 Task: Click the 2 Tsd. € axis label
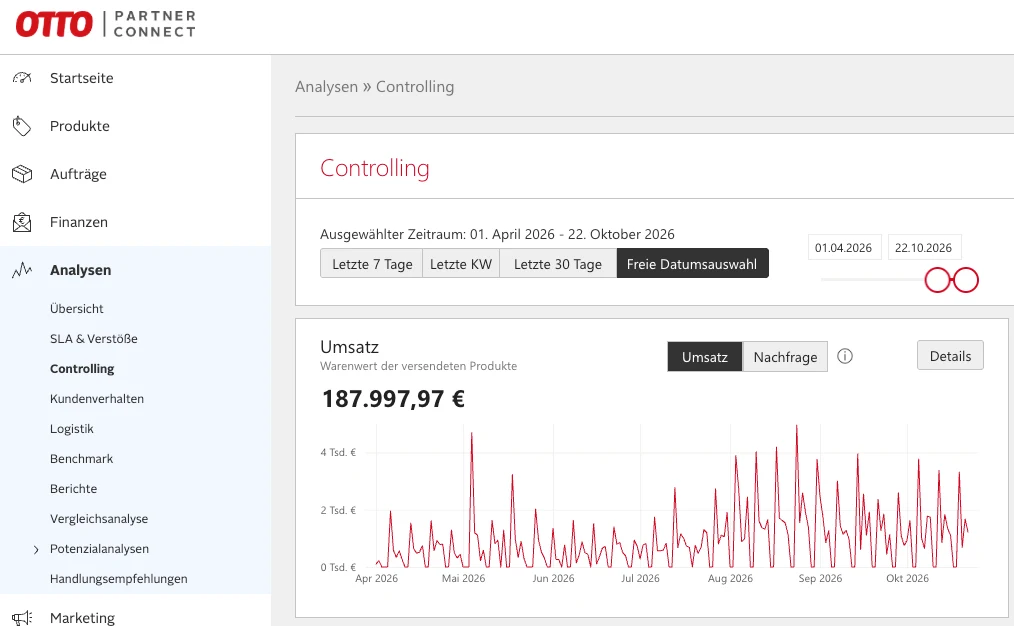coord(338,510)
